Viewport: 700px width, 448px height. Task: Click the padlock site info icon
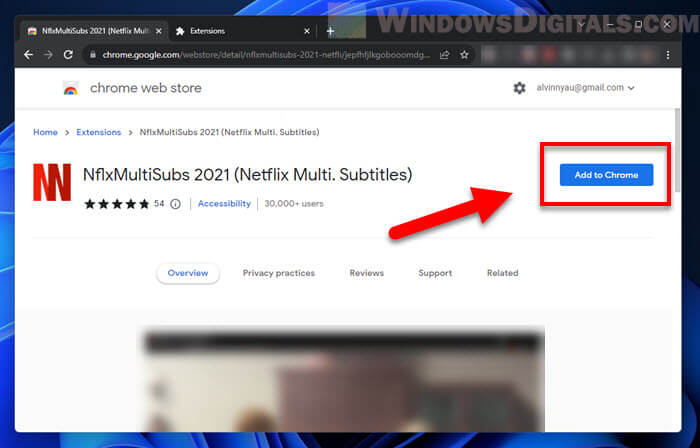click(93, 54)
